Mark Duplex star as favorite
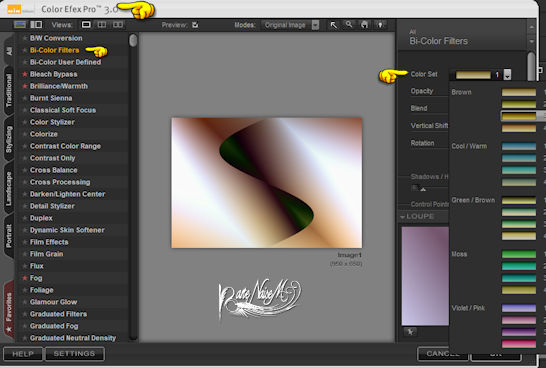The width and height of the screenshot is (546, 368). [25, 218]
